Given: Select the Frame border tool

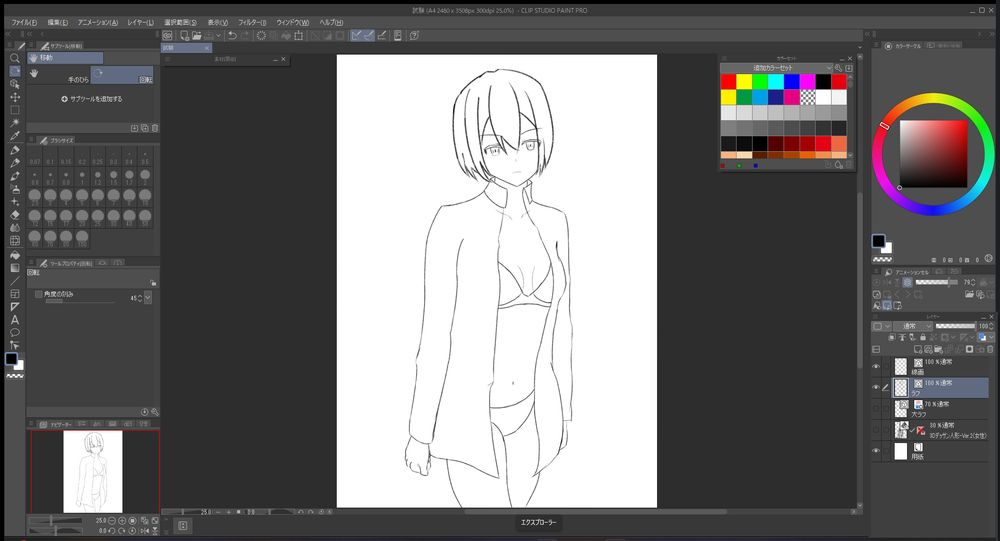Looking at the screenshot, I should coord(15,294).
